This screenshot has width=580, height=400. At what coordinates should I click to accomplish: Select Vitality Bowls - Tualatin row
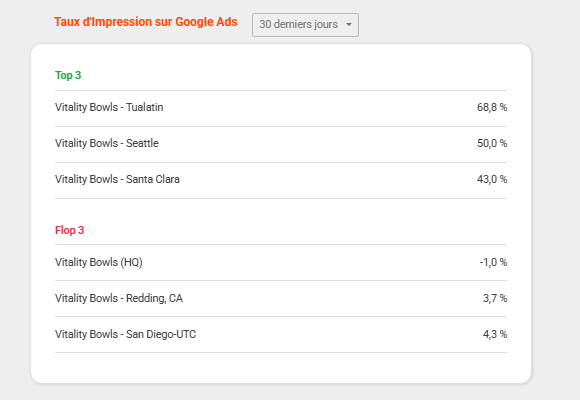281,108
